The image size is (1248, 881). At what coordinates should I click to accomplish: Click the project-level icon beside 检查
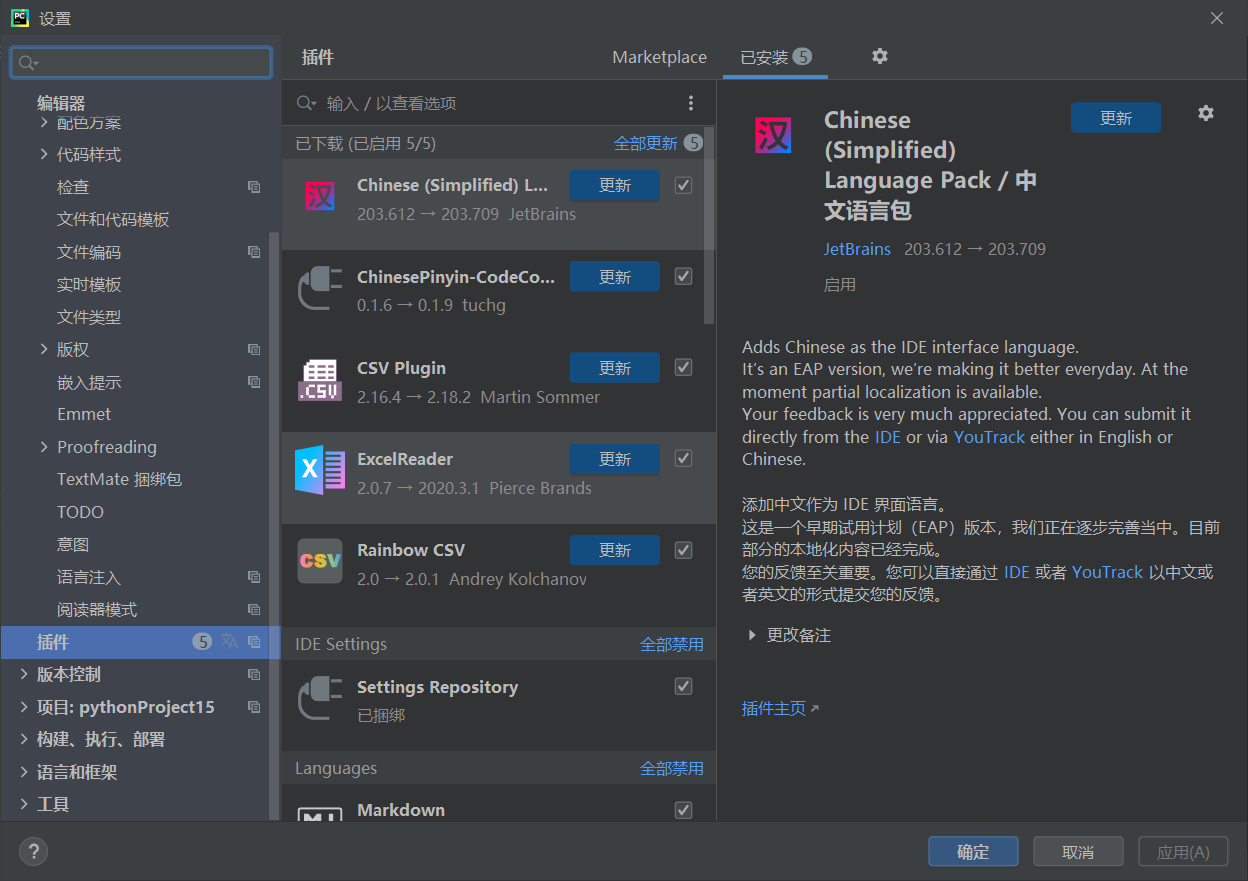tap(254, 187)
